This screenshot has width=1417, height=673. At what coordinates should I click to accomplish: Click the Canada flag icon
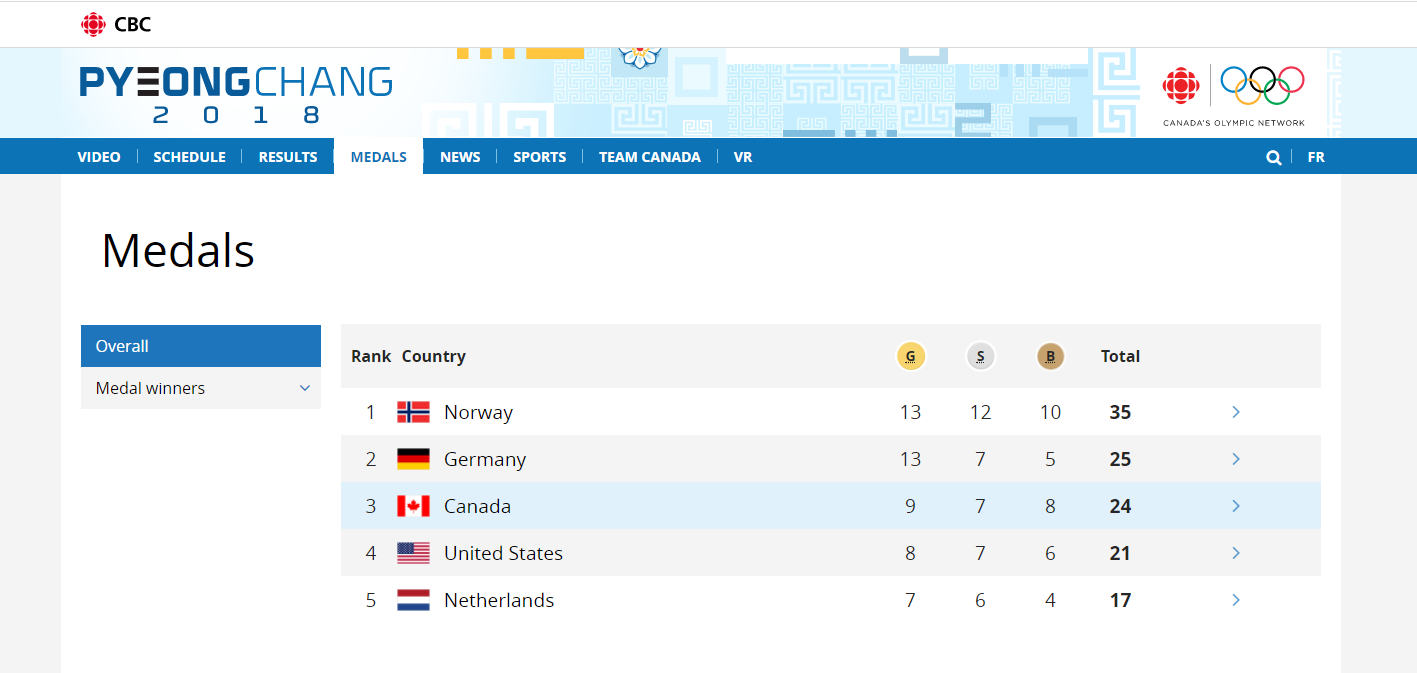click(x=413, y=506)
